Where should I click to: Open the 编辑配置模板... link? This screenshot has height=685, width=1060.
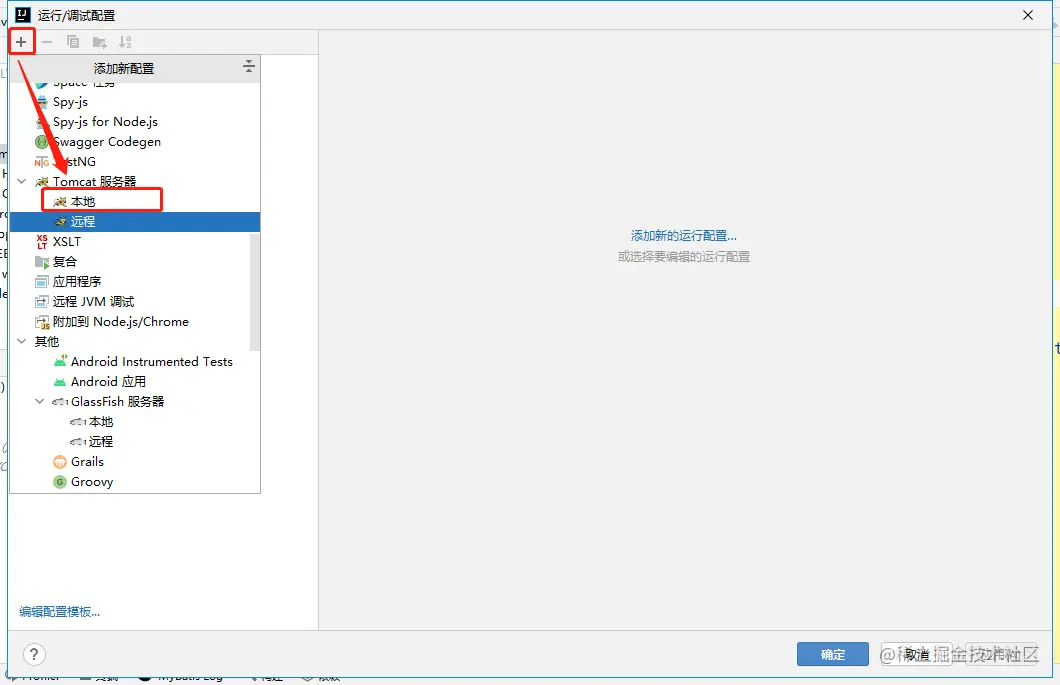(x=59, y=612)
